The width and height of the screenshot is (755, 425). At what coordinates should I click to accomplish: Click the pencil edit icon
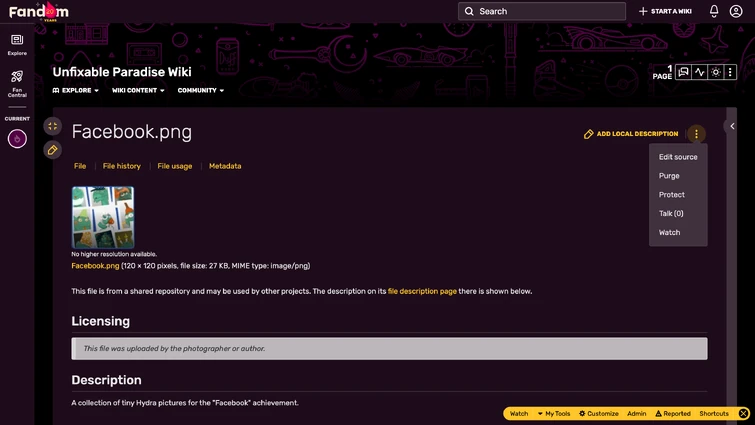pos(52,149)
